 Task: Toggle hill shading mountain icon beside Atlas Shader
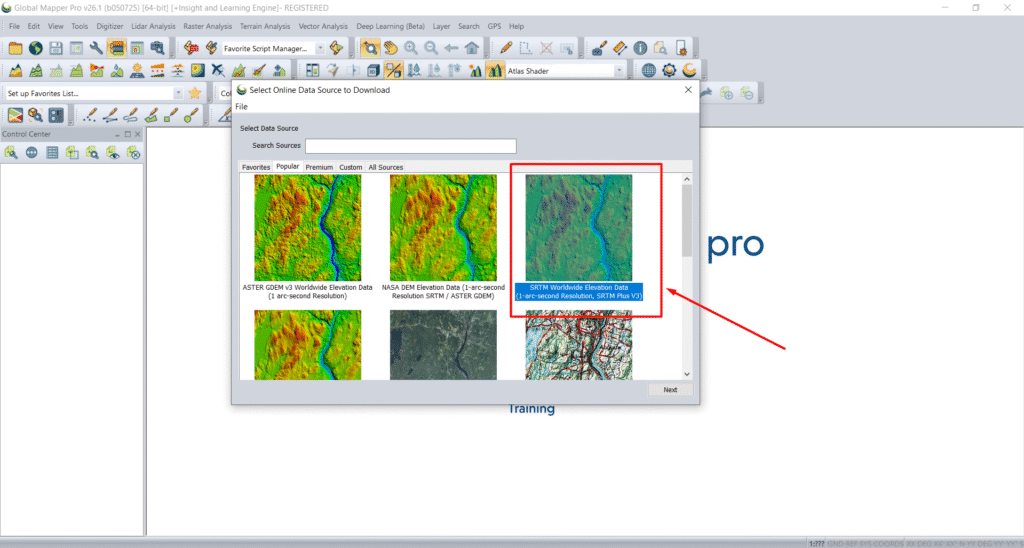[x=494, y=71]
